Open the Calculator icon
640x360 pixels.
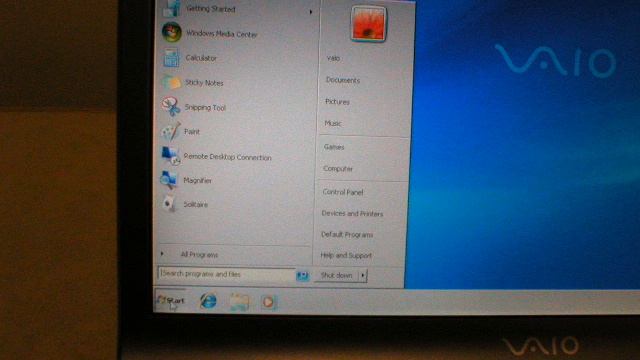[x=171, y=58]
